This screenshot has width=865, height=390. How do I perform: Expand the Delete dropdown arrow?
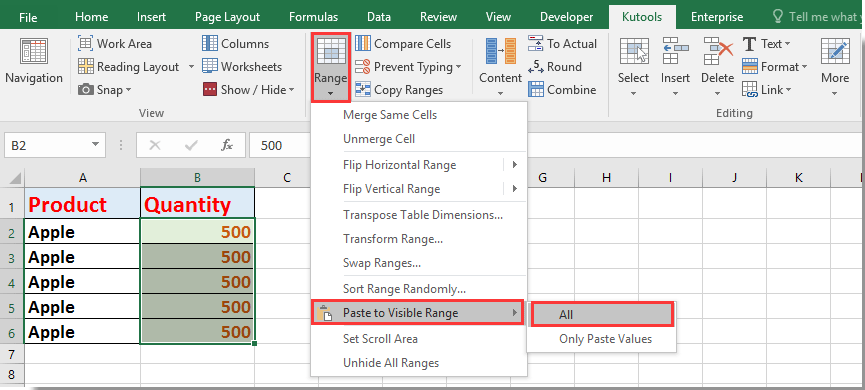click(718, 93)
